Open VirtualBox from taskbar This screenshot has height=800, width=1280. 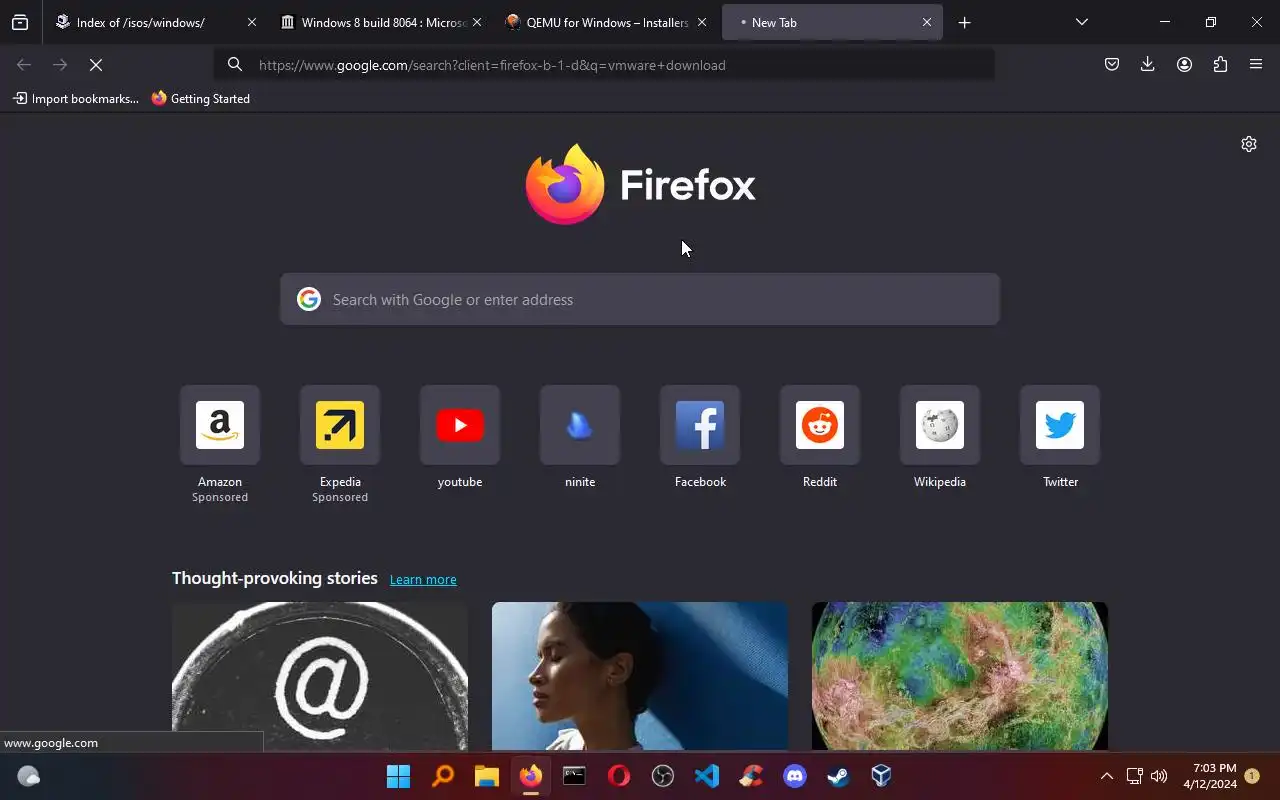pyautogui.click(x=881, y=776)
